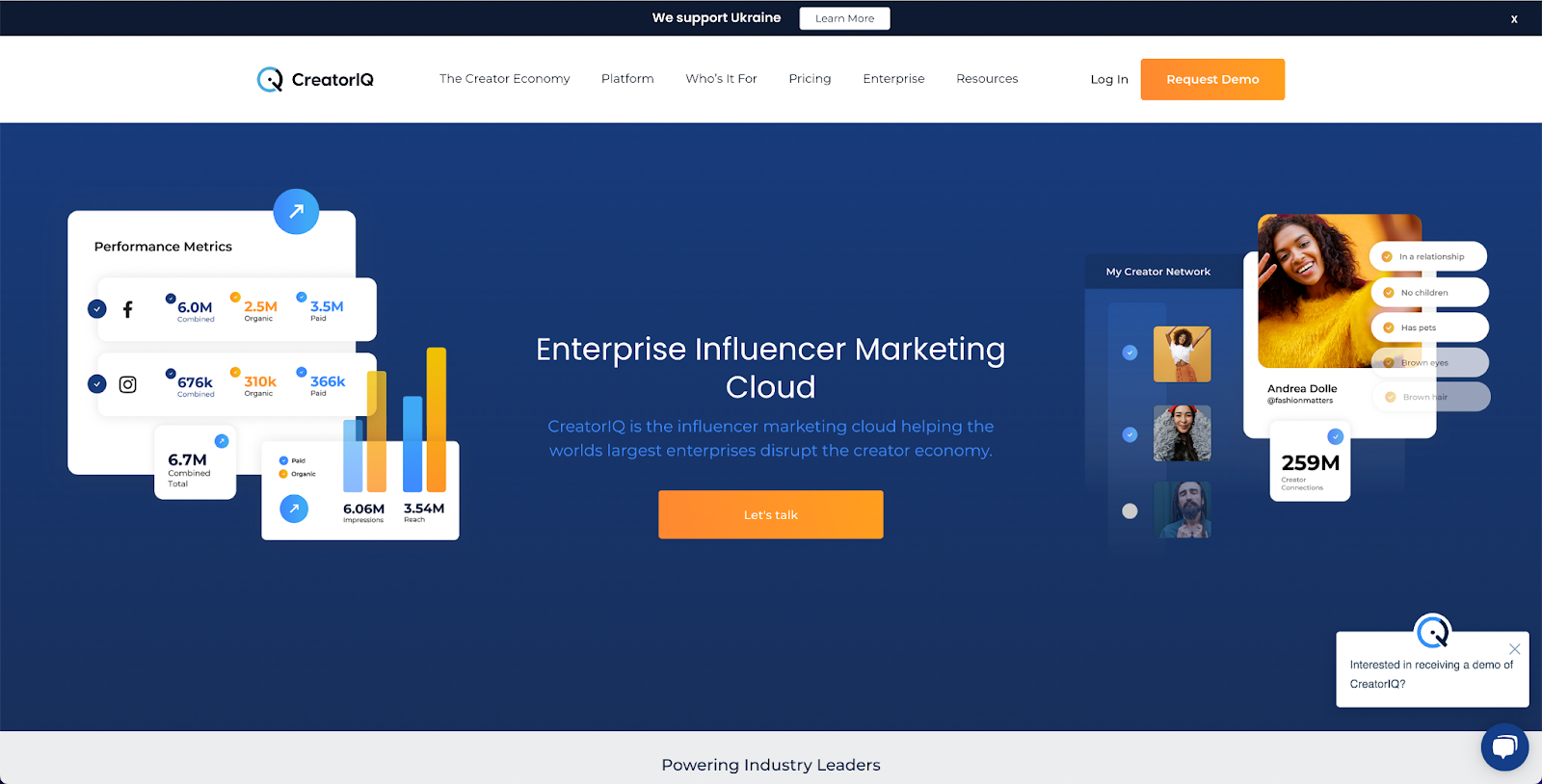Image resolution: width=1542 pixels, height=784 pixels.
Task: Click the "Interested in receiving a demo" chat message
Action: click(1432, 674)
